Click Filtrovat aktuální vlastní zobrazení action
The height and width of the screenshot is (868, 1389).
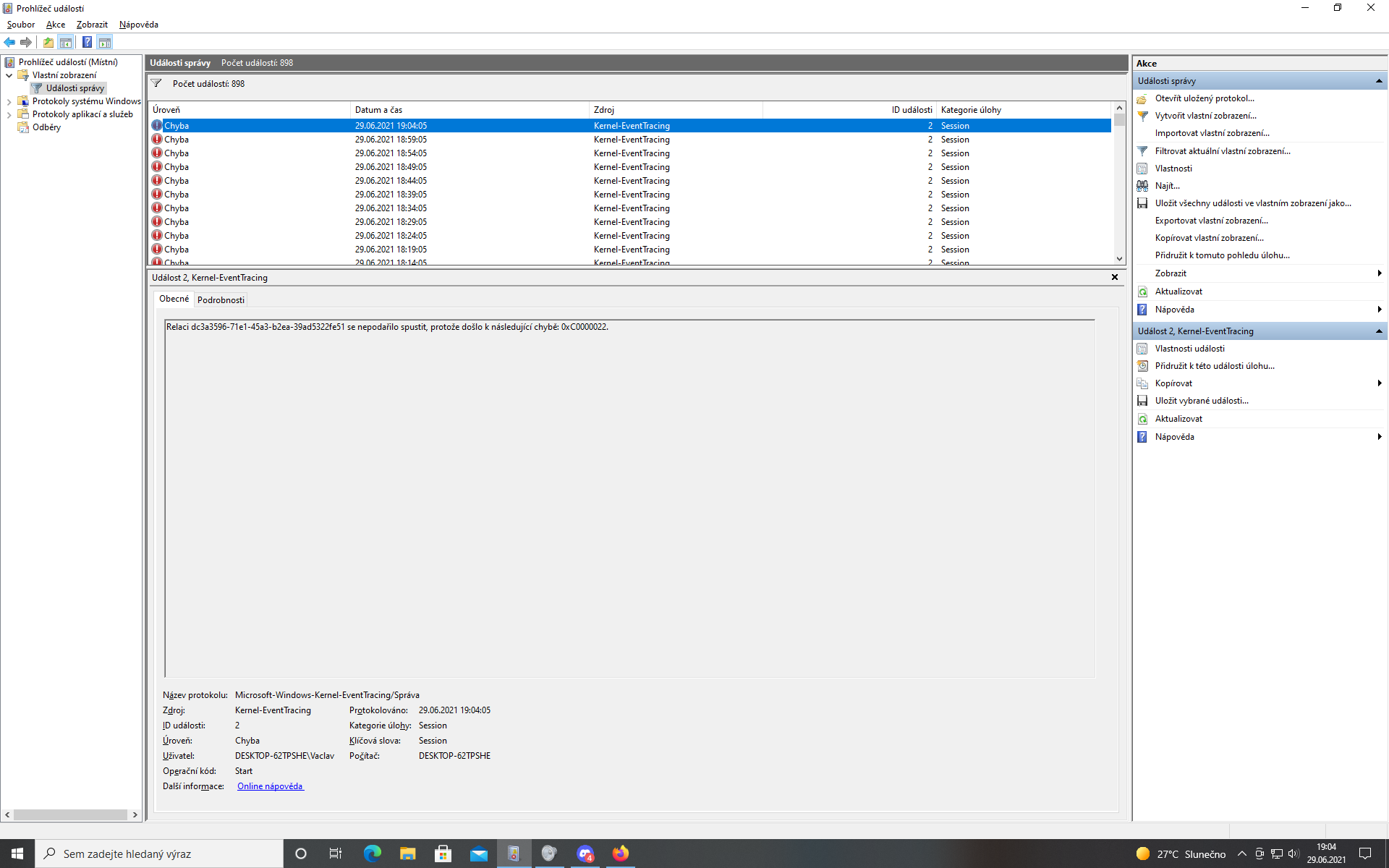coord(1222,151)
